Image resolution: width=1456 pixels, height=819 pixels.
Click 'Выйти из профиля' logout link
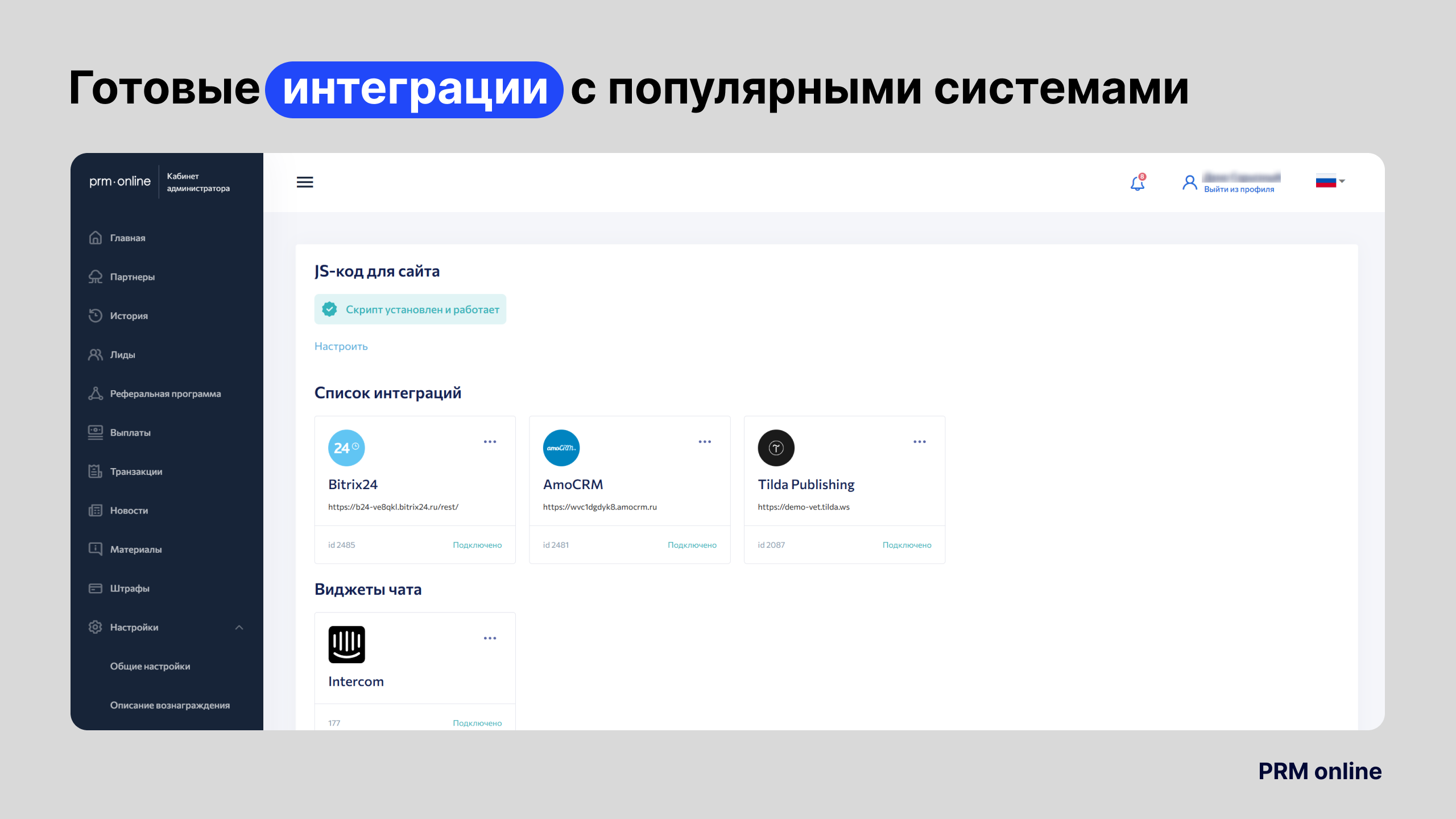pyautogui.click(x=1239, y=189)
